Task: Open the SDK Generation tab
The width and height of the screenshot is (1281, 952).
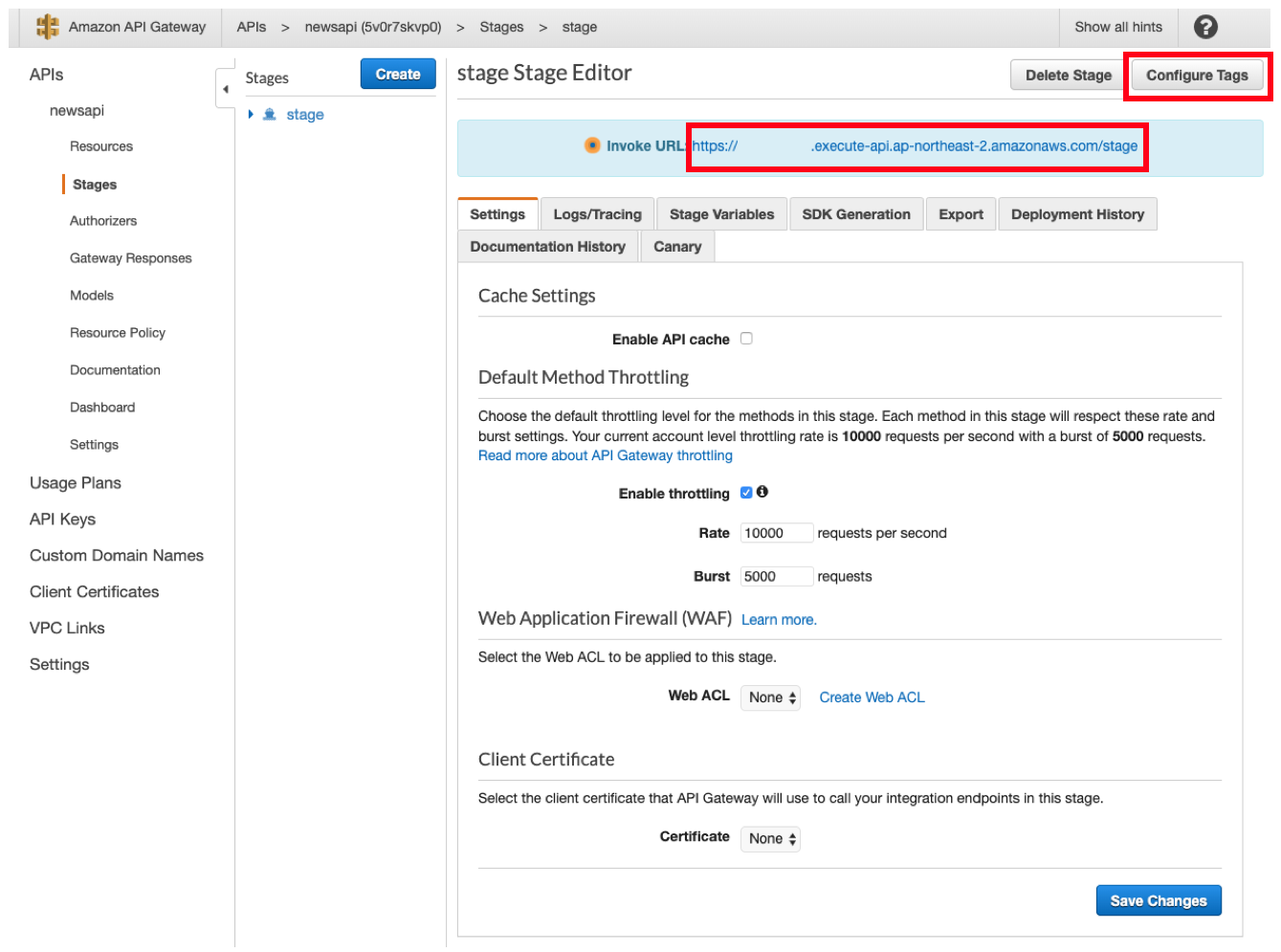Action: coord(856,214)
